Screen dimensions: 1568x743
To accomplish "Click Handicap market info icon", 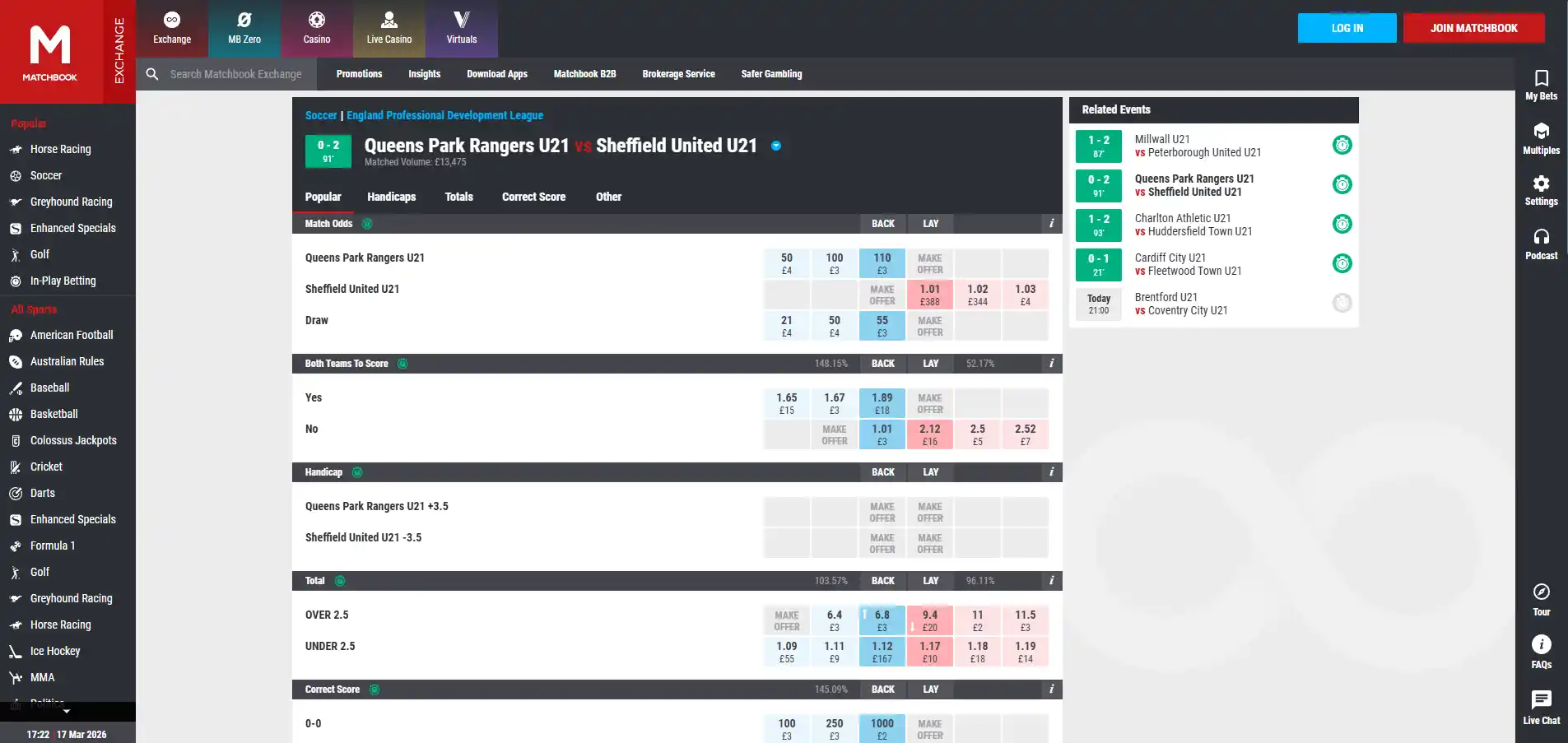I will [1051, 472].
